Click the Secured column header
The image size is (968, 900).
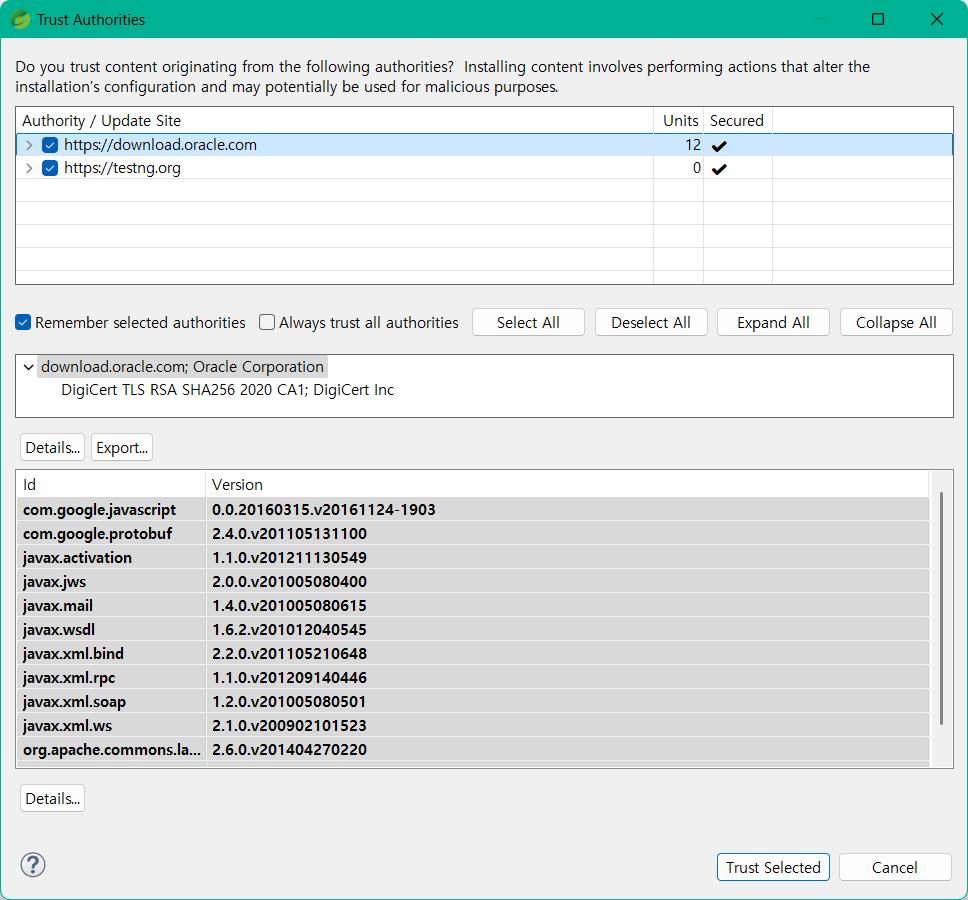[x=738, y=120]
